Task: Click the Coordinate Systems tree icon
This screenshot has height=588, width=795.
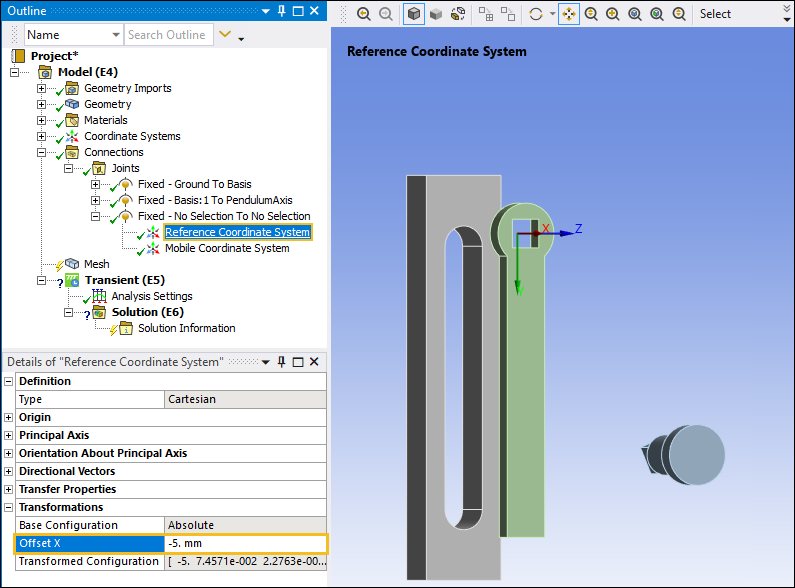Action: click(x=72, y=136)
